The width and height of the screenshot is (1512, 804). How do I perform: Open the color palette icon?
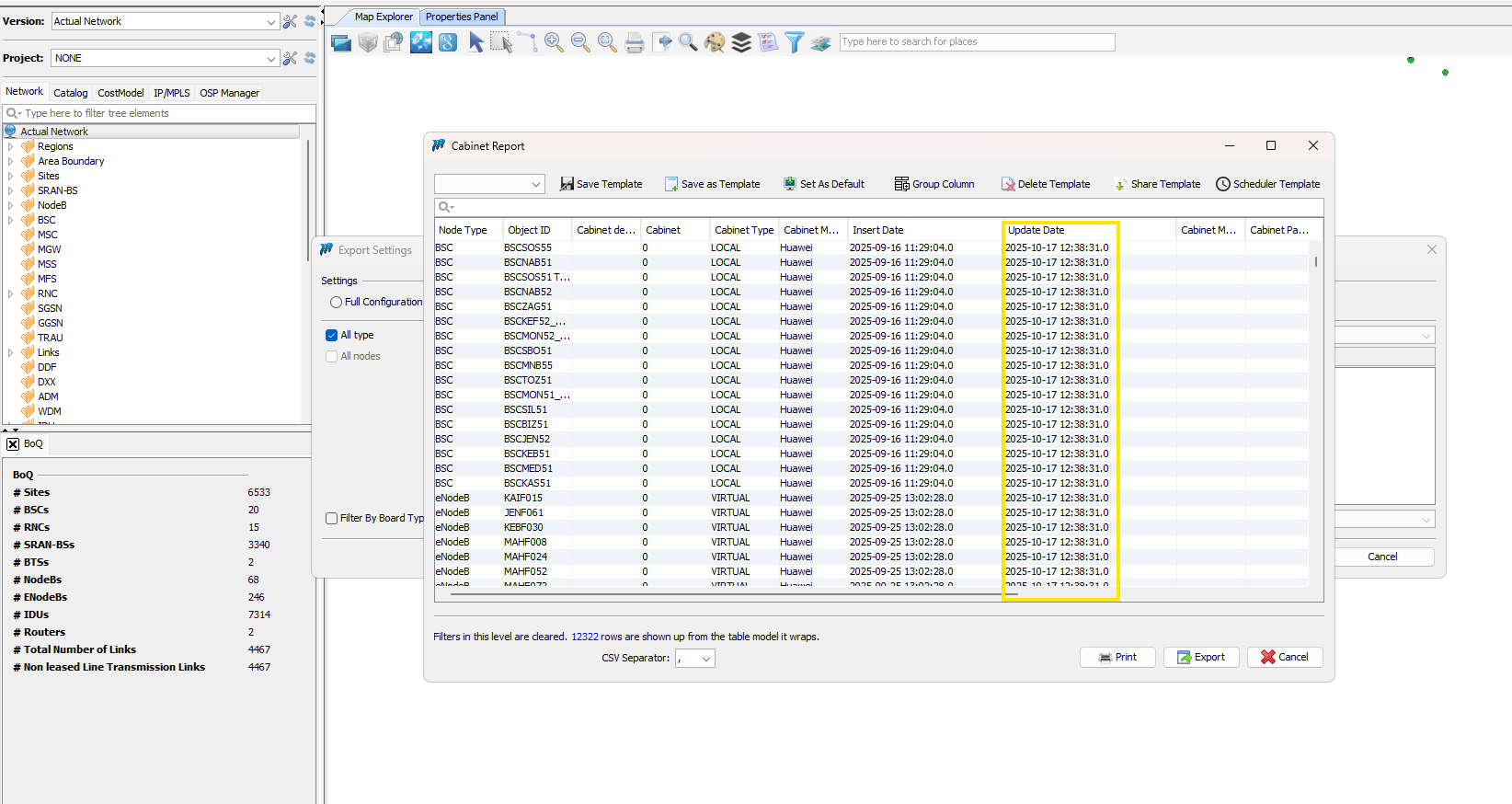click(715, 42)
